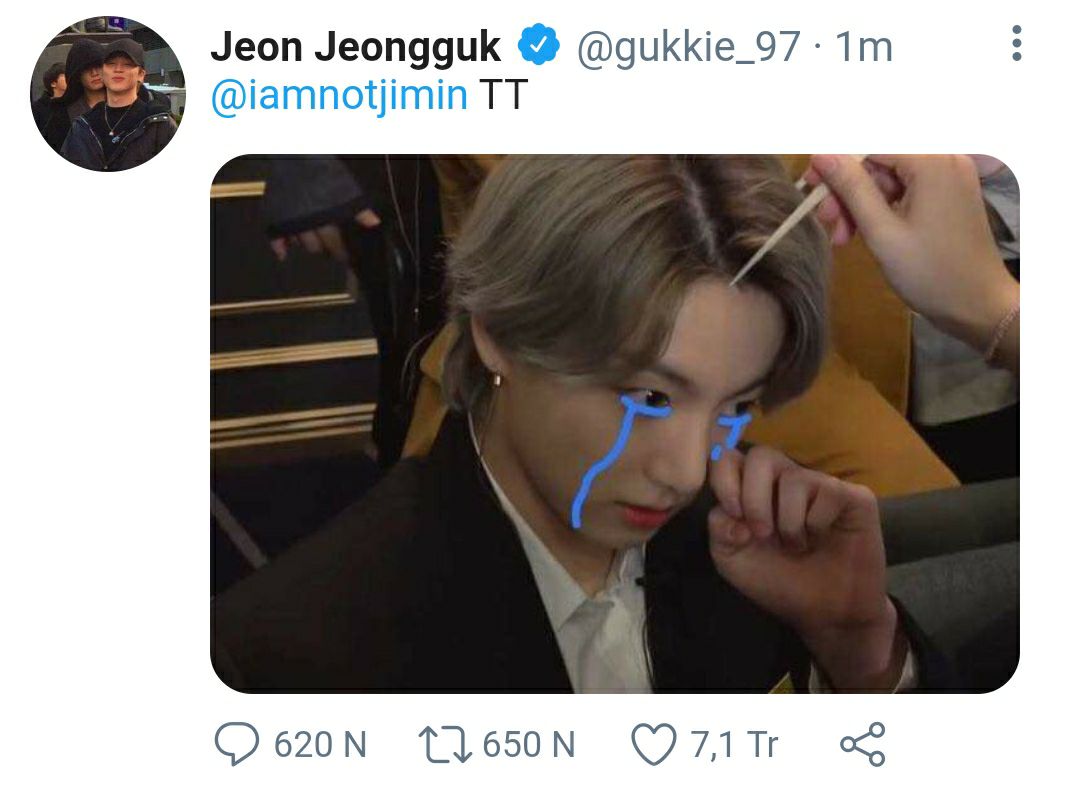Open the three-dot more options menu
The image size is (1080, 787).
point(1017,43)
